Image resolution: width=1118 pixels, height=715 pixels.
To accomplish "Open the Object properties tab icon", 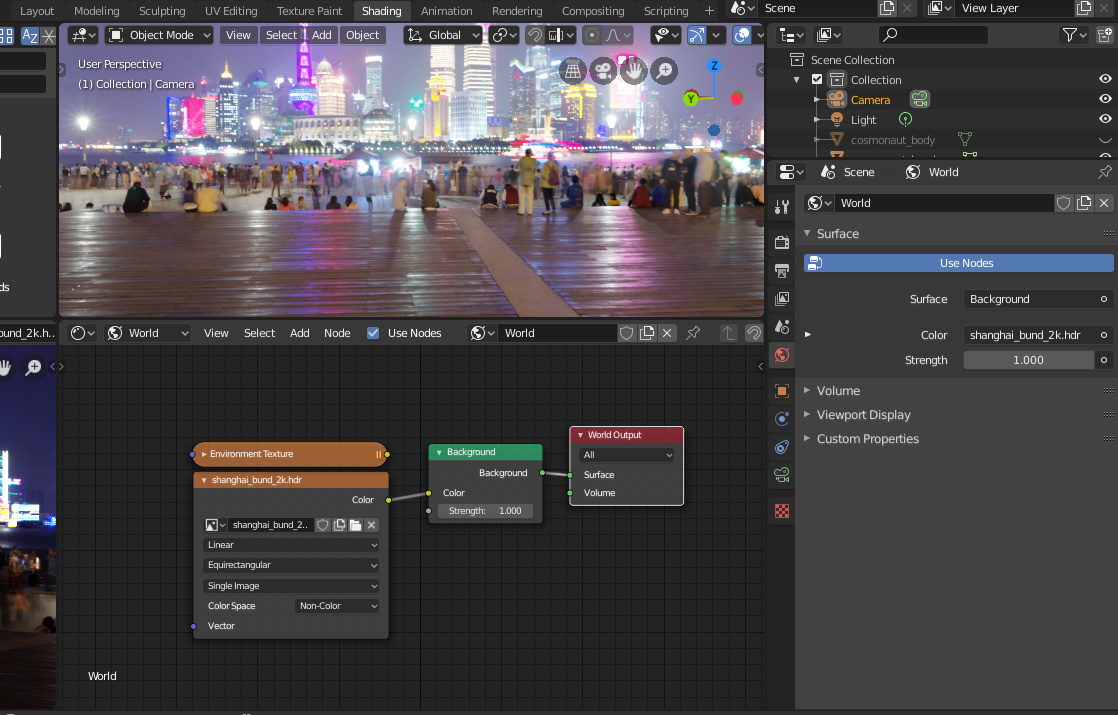I will [x=782, y=391].
